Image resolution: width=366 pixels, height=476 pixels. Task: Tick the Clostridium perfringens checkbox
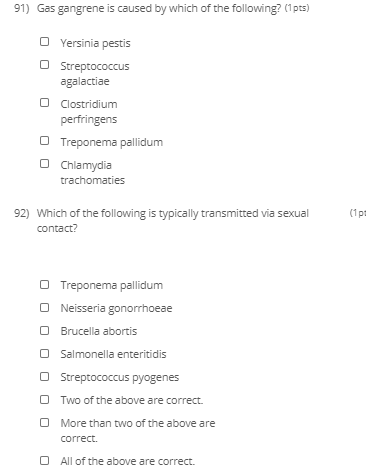point(44,103)
